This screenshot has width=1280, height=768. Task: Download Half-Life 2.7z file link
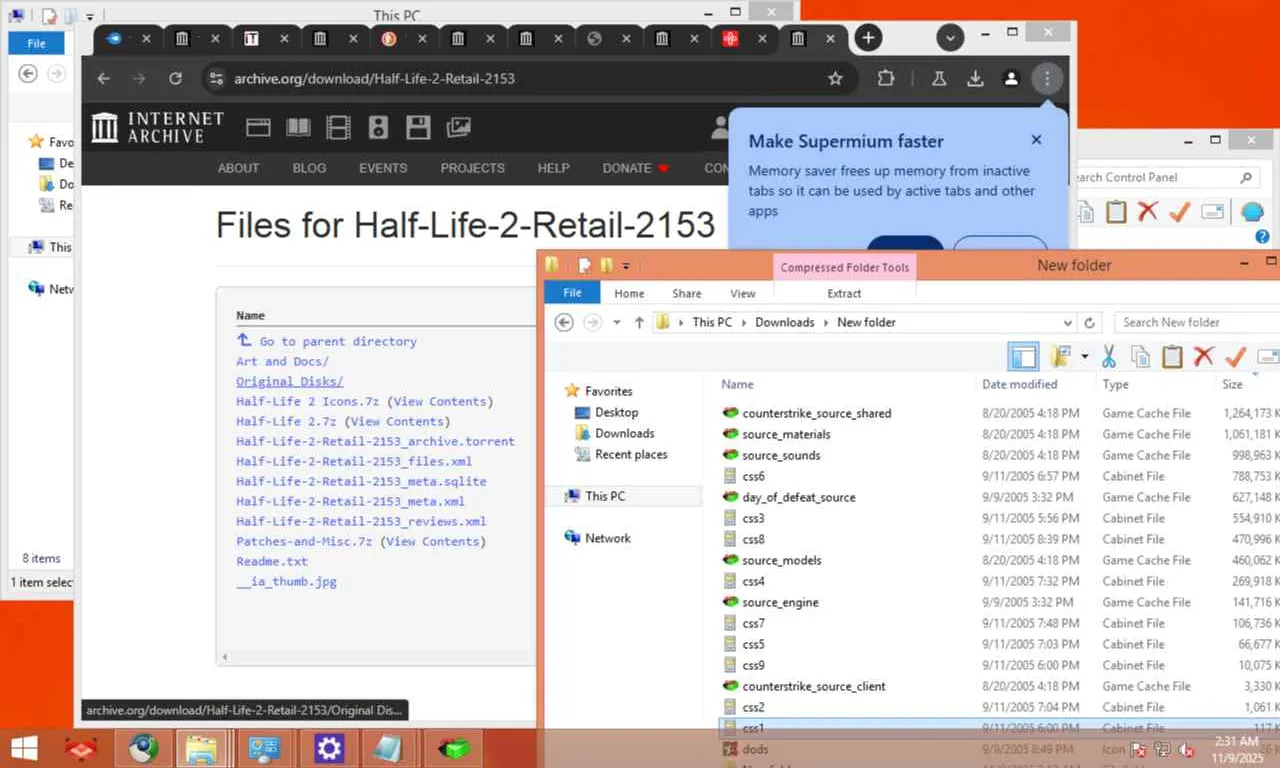pyautogui.click(x=285, y=421)
